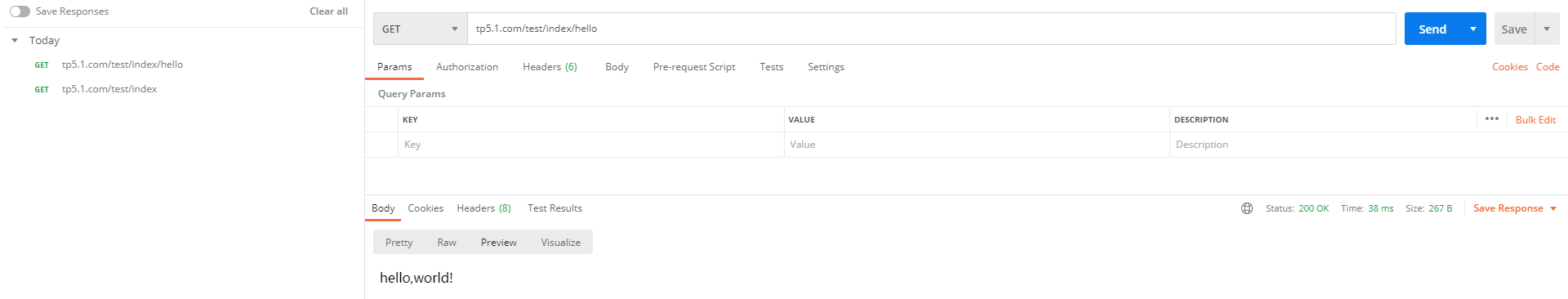
Task: Open the Cookies link
Action: tap(1510, 67)
